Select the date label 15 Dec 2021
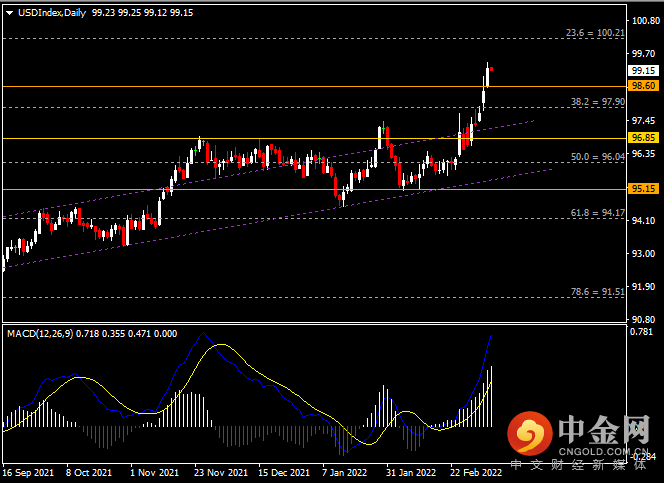664x483 pixels. click(x=284, y=472)
